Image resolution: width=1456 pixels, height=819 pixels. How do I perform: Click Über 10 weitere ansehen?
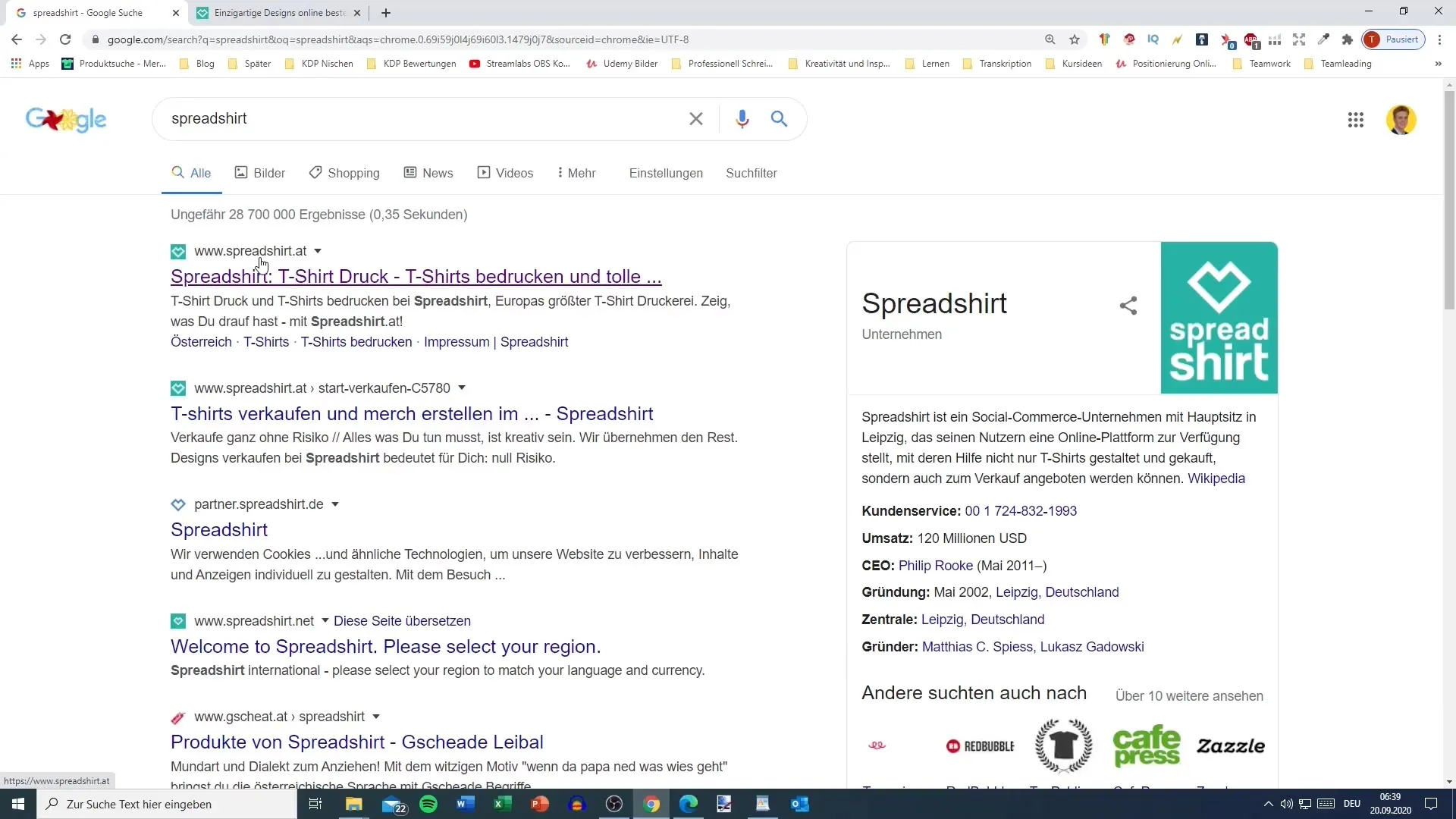coord(1189,696)
